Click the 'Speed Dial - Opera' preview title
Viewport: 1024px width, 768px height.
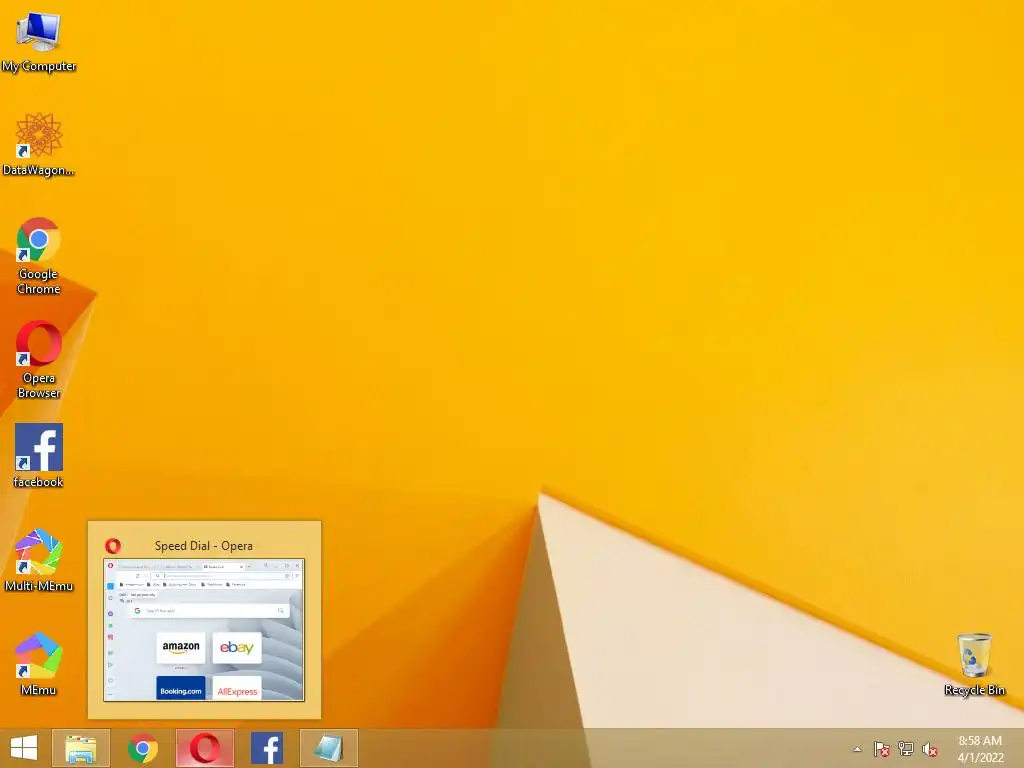(x=204, y=546)
